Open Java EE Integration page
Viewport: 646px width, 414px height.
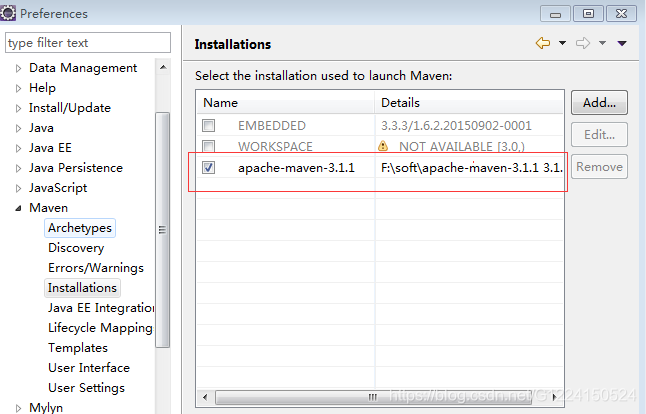[101, 308]
